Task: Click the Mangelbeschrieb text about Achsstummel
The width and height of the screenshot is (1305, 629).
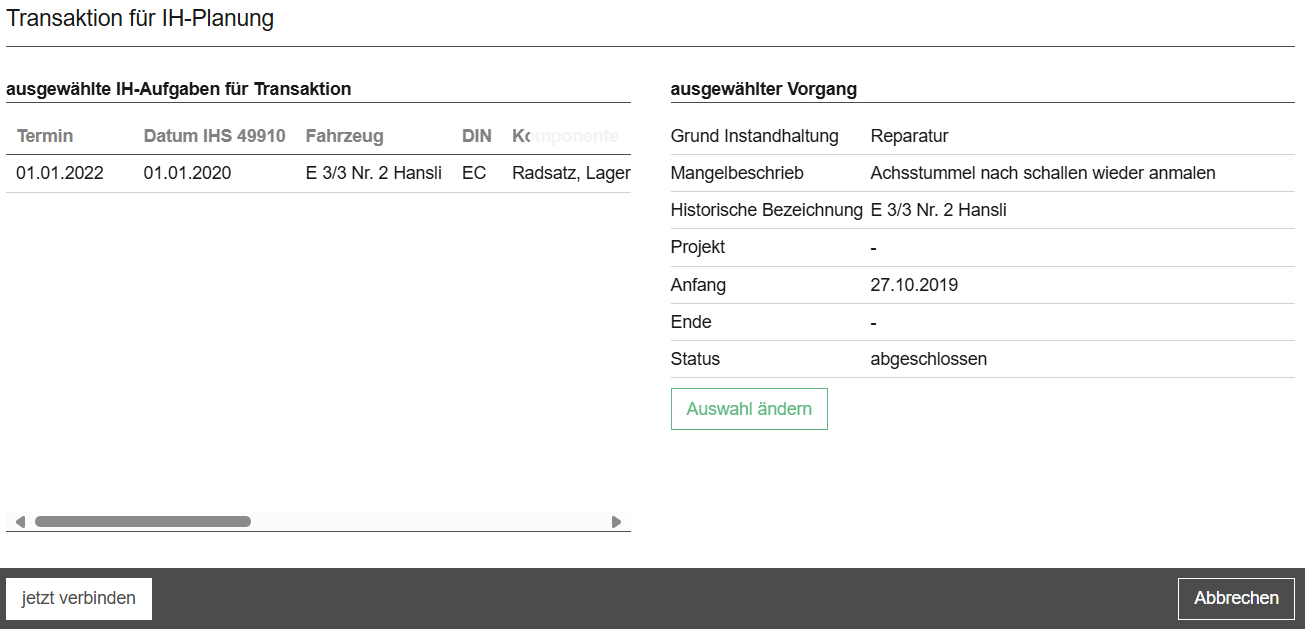Action: (x=1043, y=173)
